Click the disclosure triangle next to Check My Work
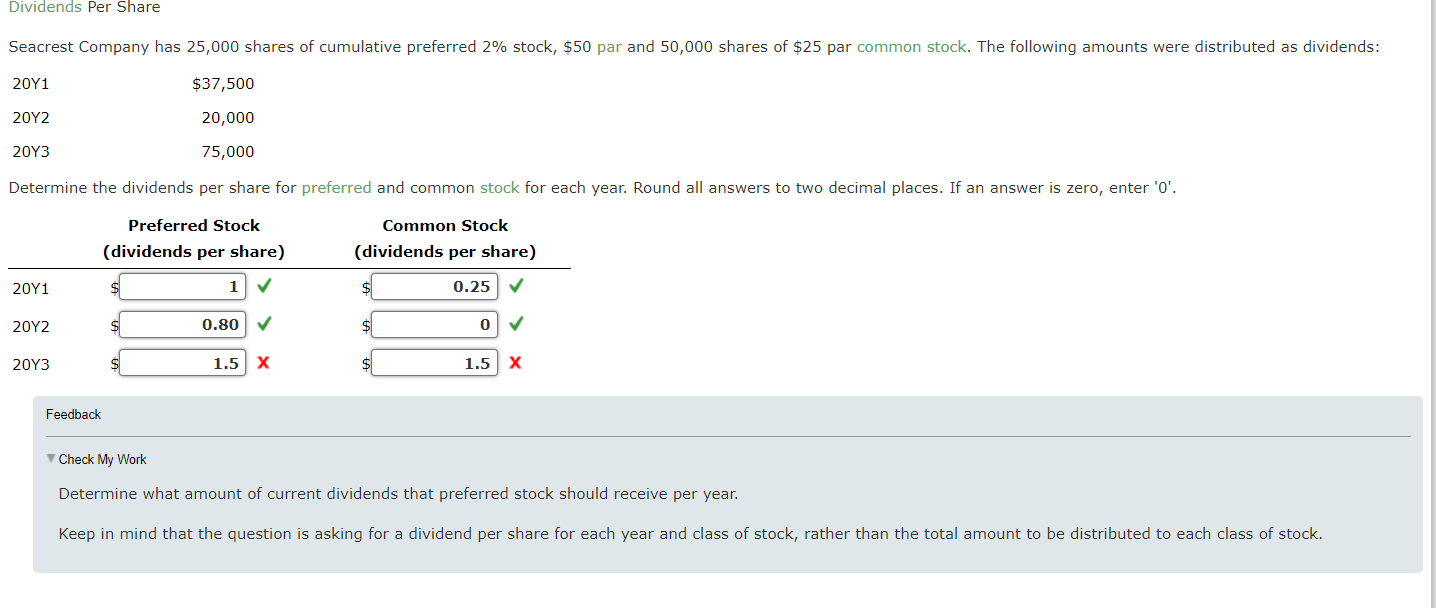1436x608 pixels. 52,459
